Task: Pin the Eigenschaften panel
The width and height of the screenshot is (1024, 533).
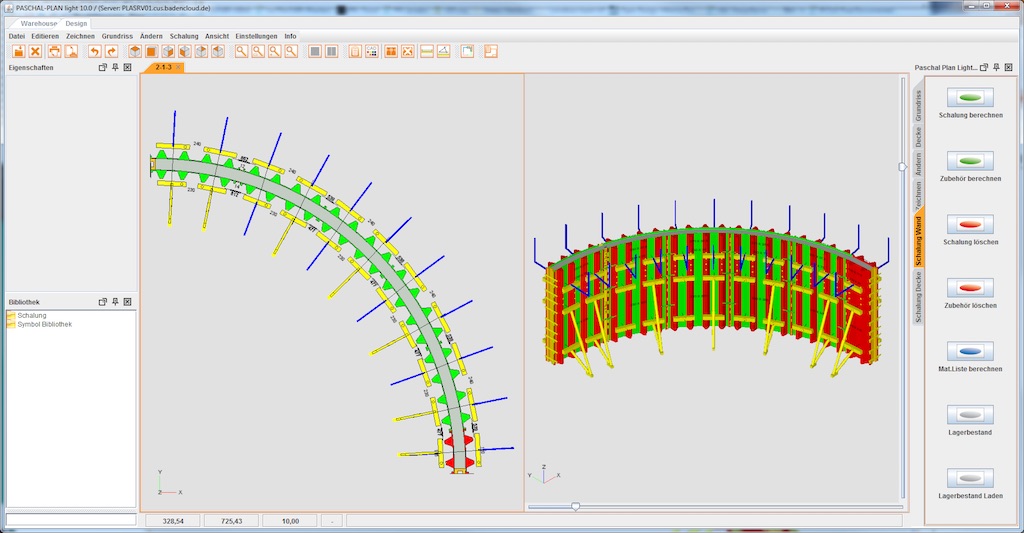Action: [115, 68]
